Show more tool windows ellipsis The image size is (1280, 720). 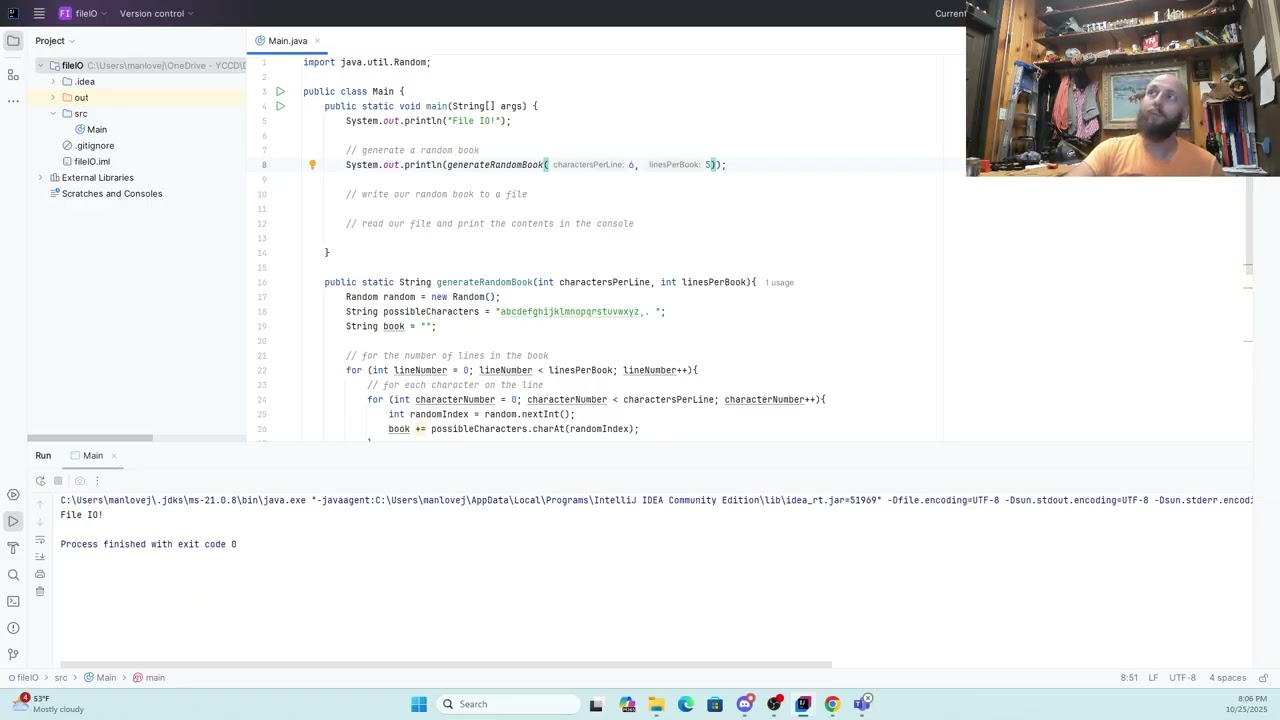13,101
